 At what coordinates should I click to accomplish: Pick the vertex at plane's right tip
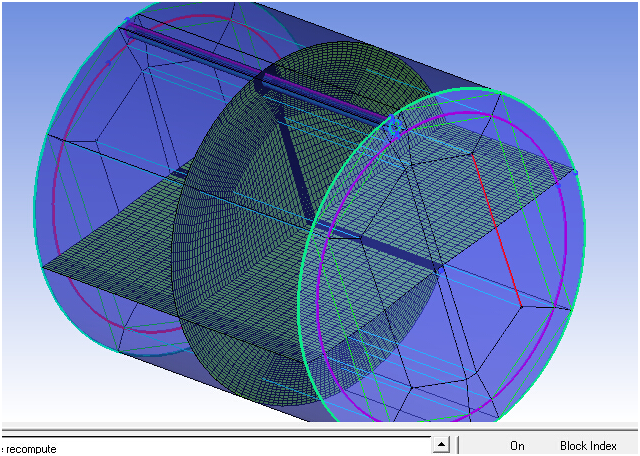pos(577,173)
